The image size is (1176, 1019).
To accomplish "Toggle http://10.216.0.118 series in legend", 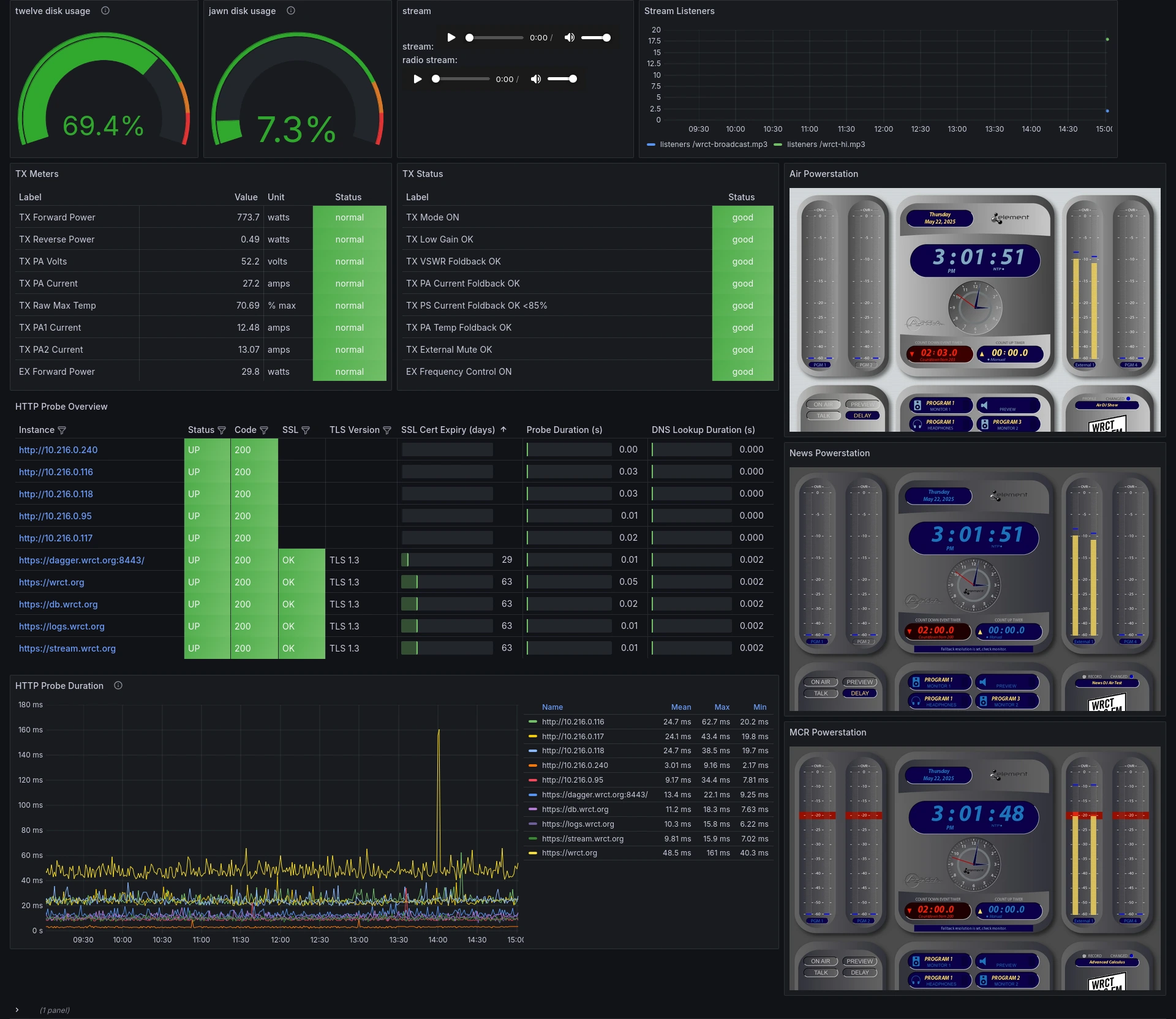I will click(573, 751).
